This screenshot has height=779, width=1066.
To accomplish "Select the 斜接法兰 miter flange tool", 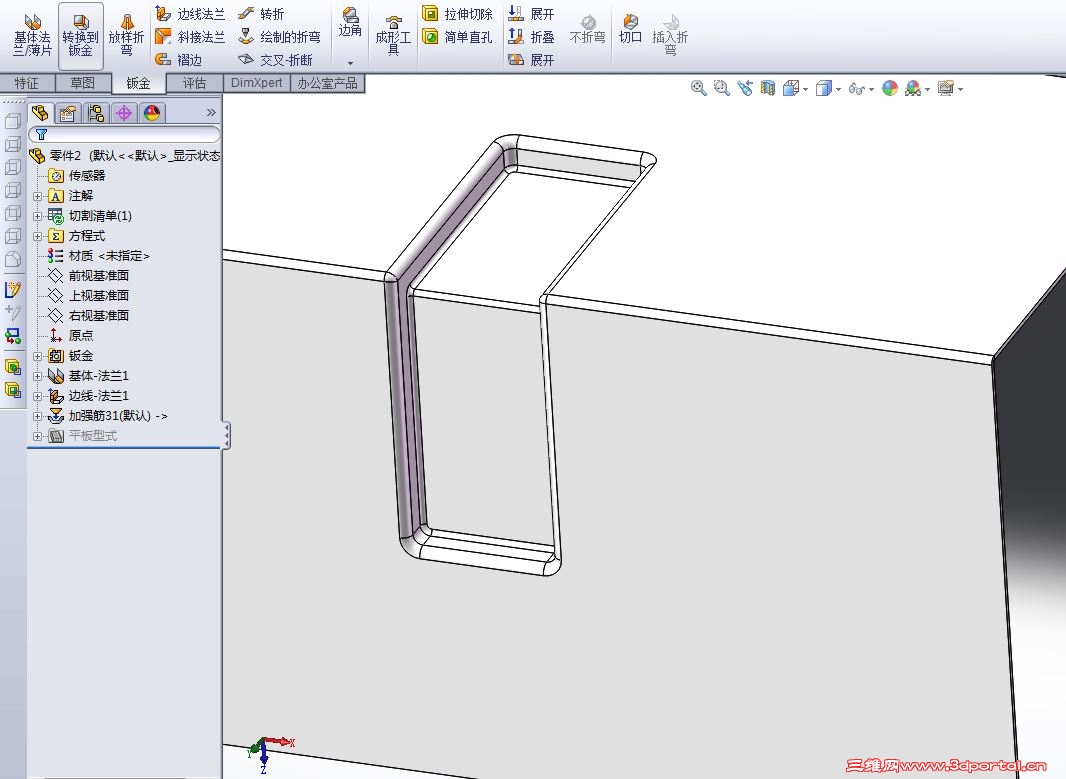I will click(x=190, y=37).
